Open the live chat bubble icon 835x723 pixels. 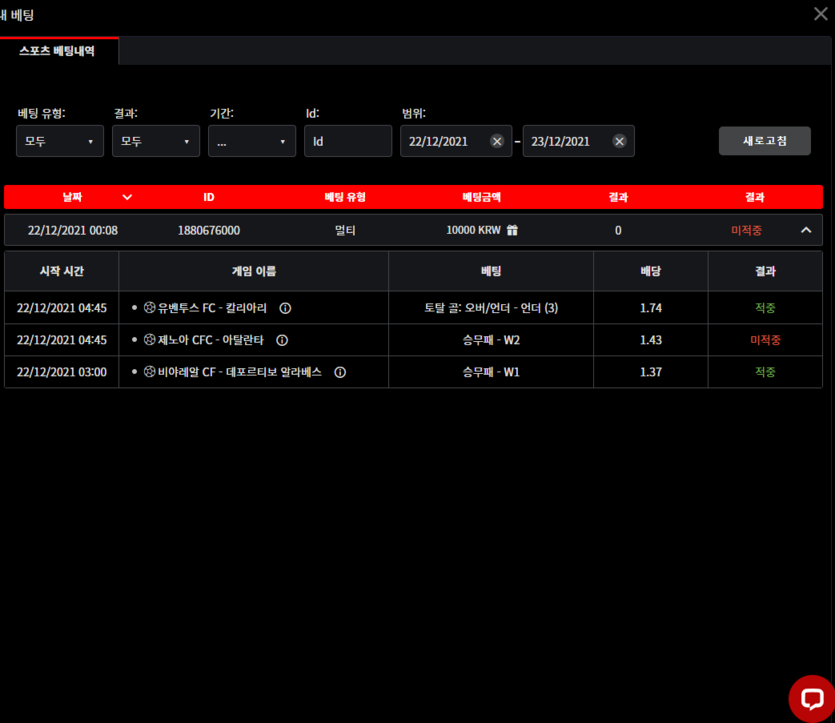(x=812, y=698)
